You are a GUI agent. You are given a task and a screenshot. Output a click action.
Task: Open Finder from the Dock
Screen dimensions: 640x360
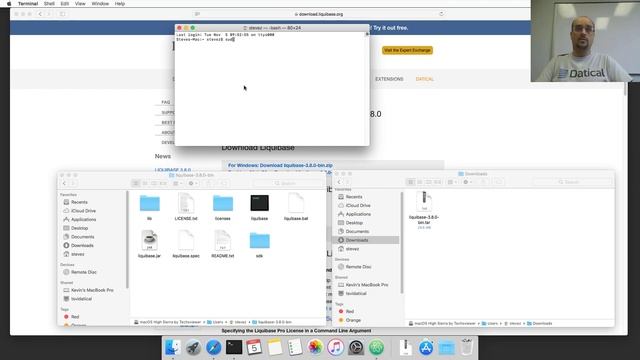(173, 347)
